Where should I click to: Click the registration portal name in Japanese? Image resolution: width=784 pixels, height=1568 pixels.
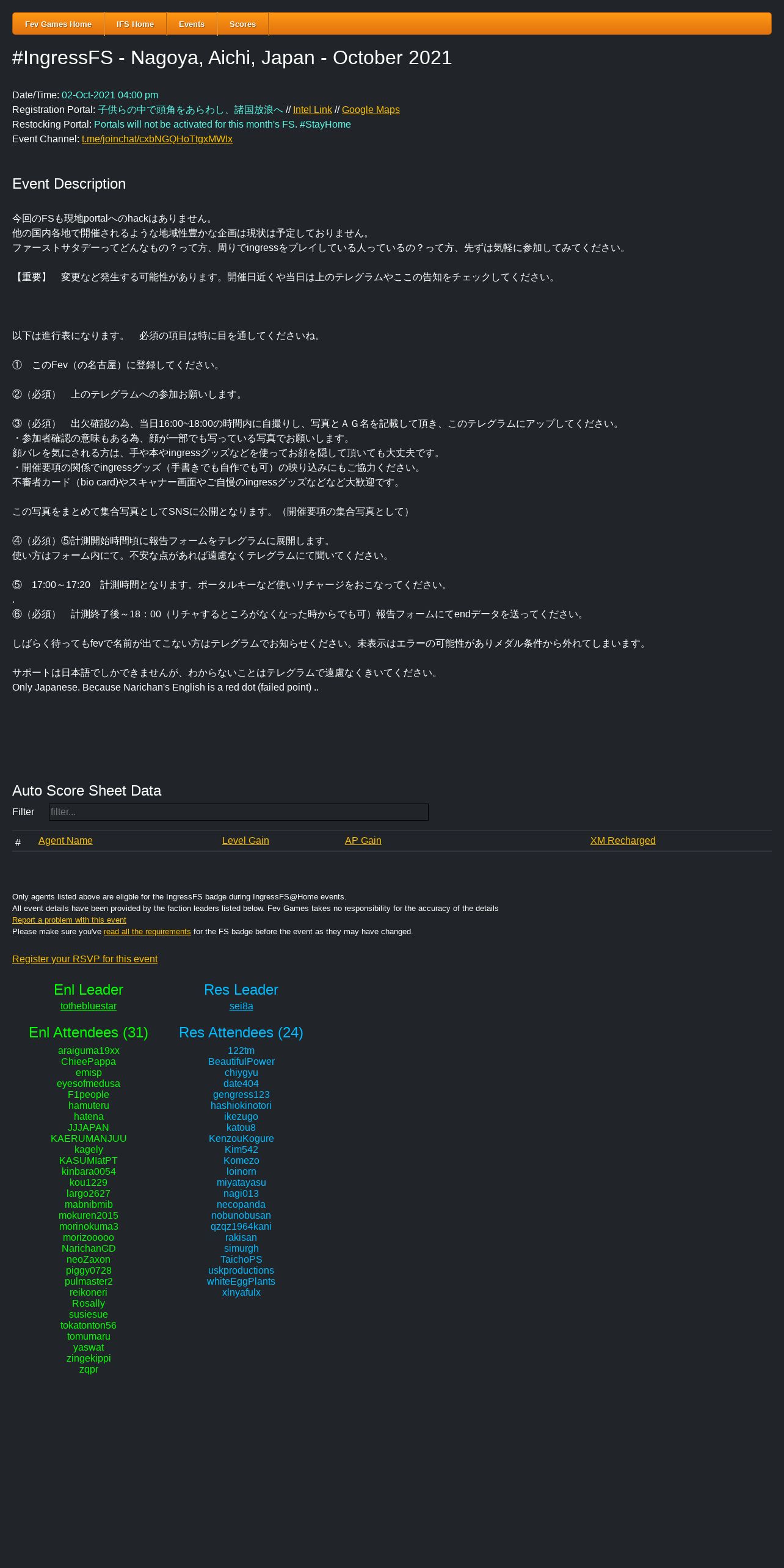coord(191,110)
